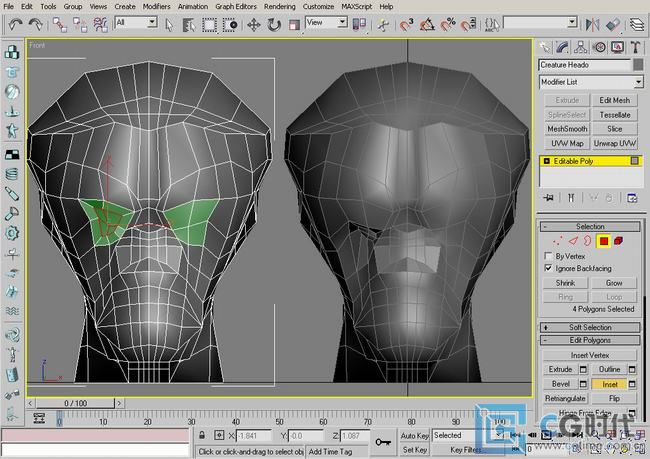Image resolution: width=650 pixels, height=459 pixels.
Task: Click Configure Modifier Sets icon below stack
Action: 632,198
